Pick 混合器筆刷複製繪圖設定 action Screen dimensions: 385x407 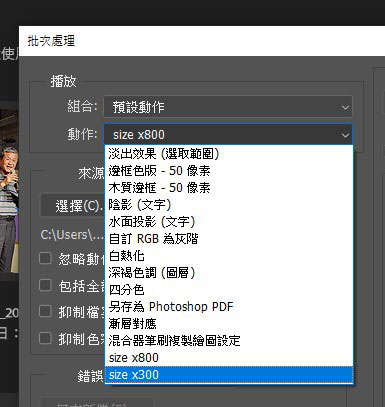(x=229, y=341)
